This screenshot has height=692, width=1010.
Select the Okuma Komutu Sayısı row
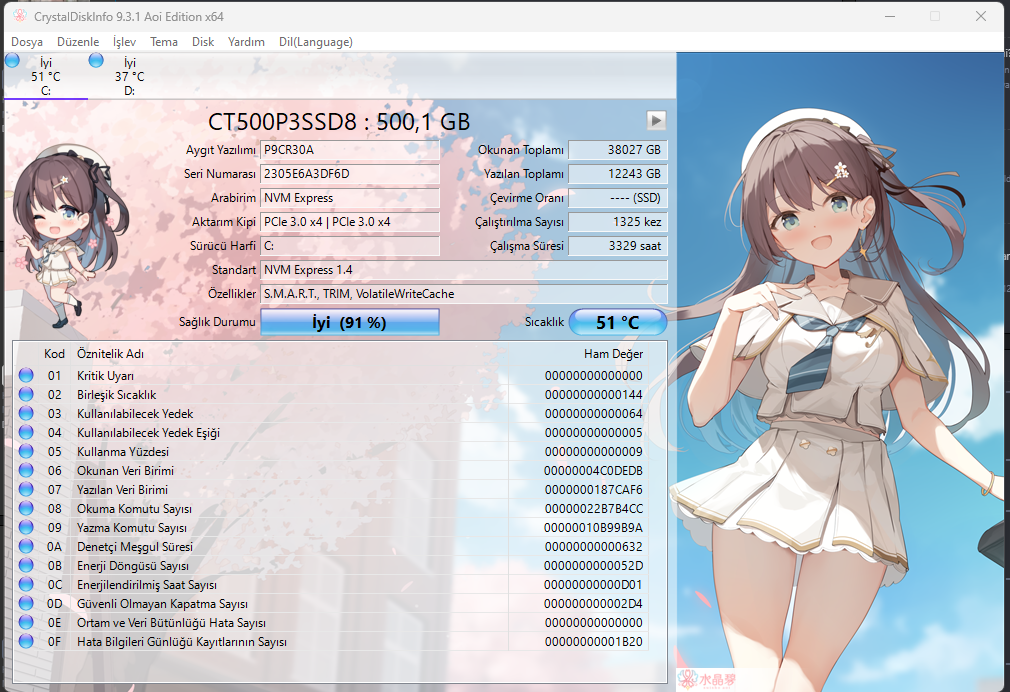coord(331,508)
